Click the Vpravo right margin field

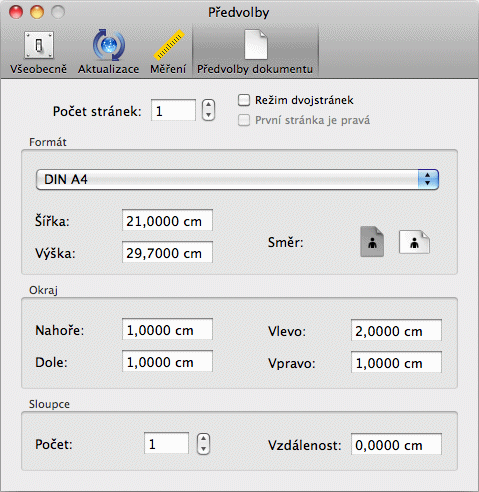396,362
